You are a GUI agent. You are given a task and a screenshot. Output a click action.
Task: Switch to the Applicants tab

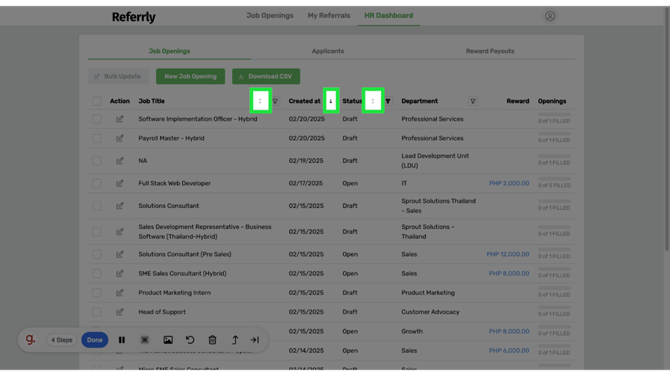[x=328, y=51]
